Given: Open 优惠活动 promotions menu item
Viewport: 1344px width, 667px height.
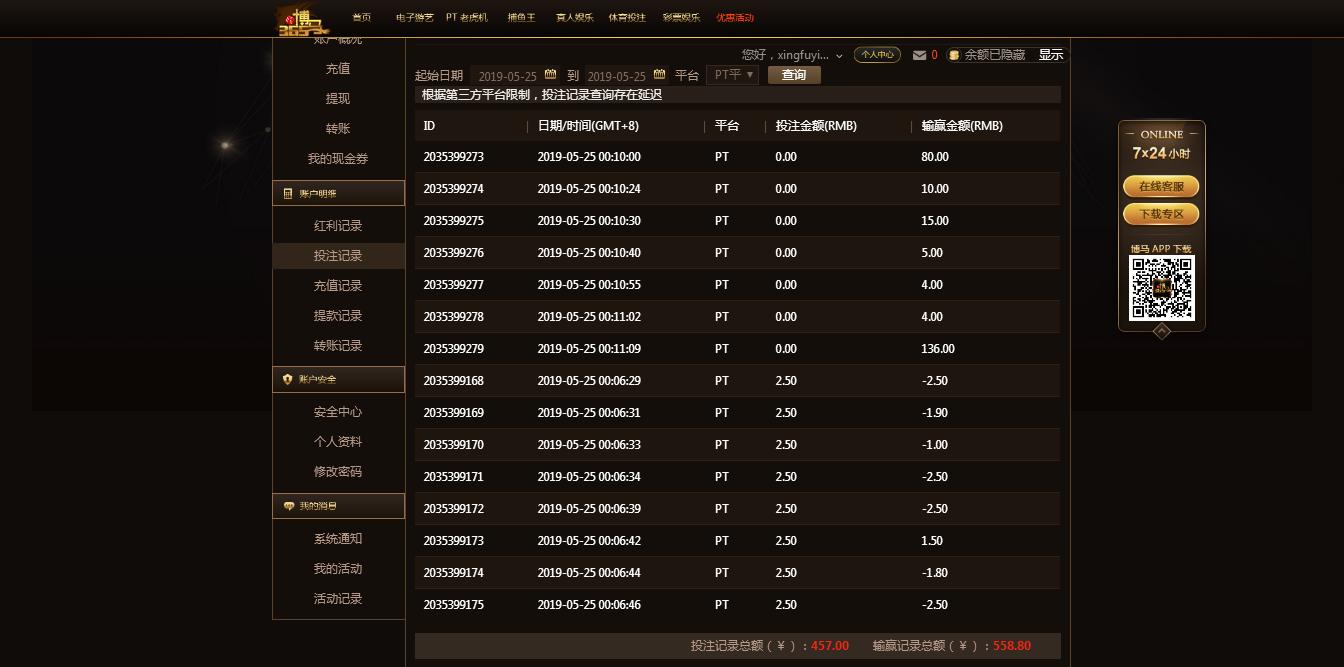Looking at the screenshot, I should [735, 18].
